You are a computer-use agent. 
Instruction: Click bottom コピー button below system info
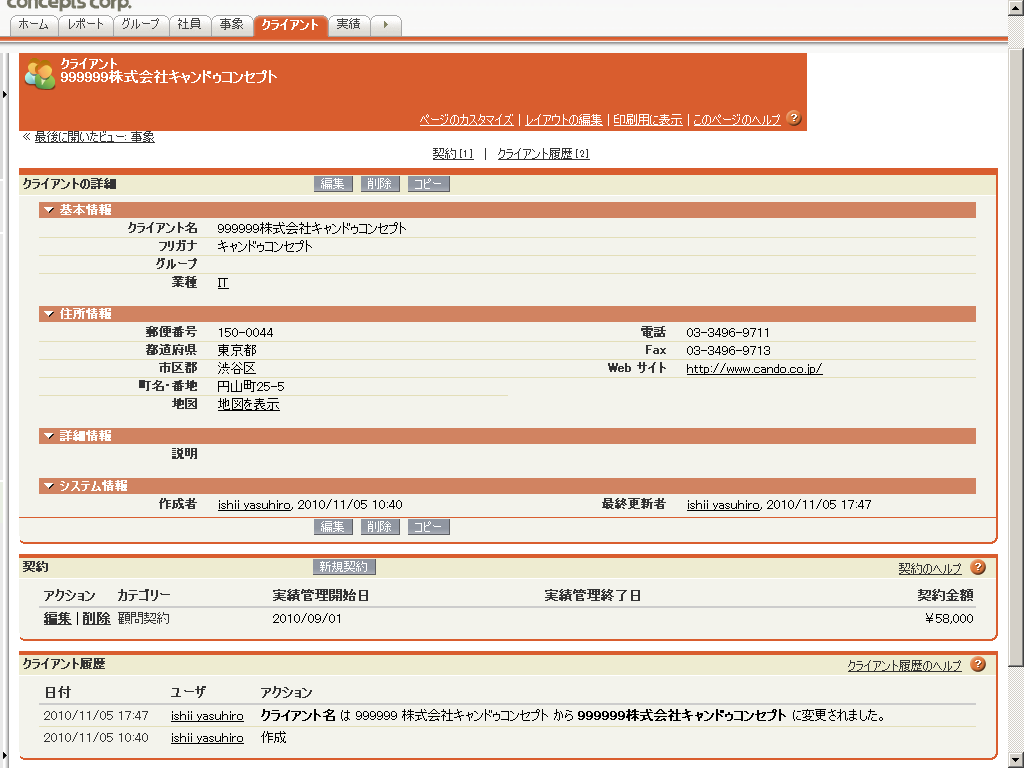click(428, 527)
